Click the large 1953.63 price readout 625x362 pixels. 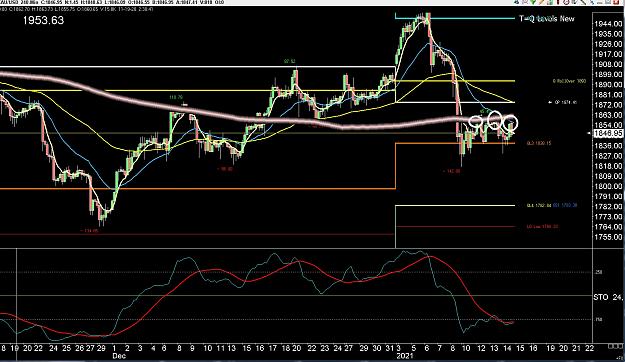(x=43, y=20)
